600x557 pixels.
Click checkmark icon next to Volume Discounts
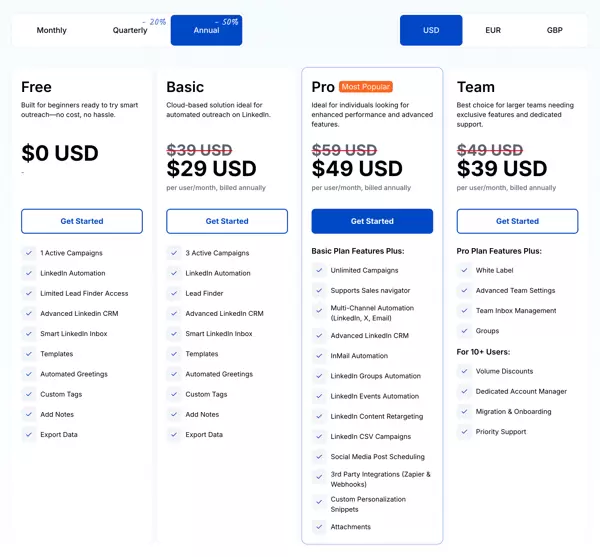[465, 371]
